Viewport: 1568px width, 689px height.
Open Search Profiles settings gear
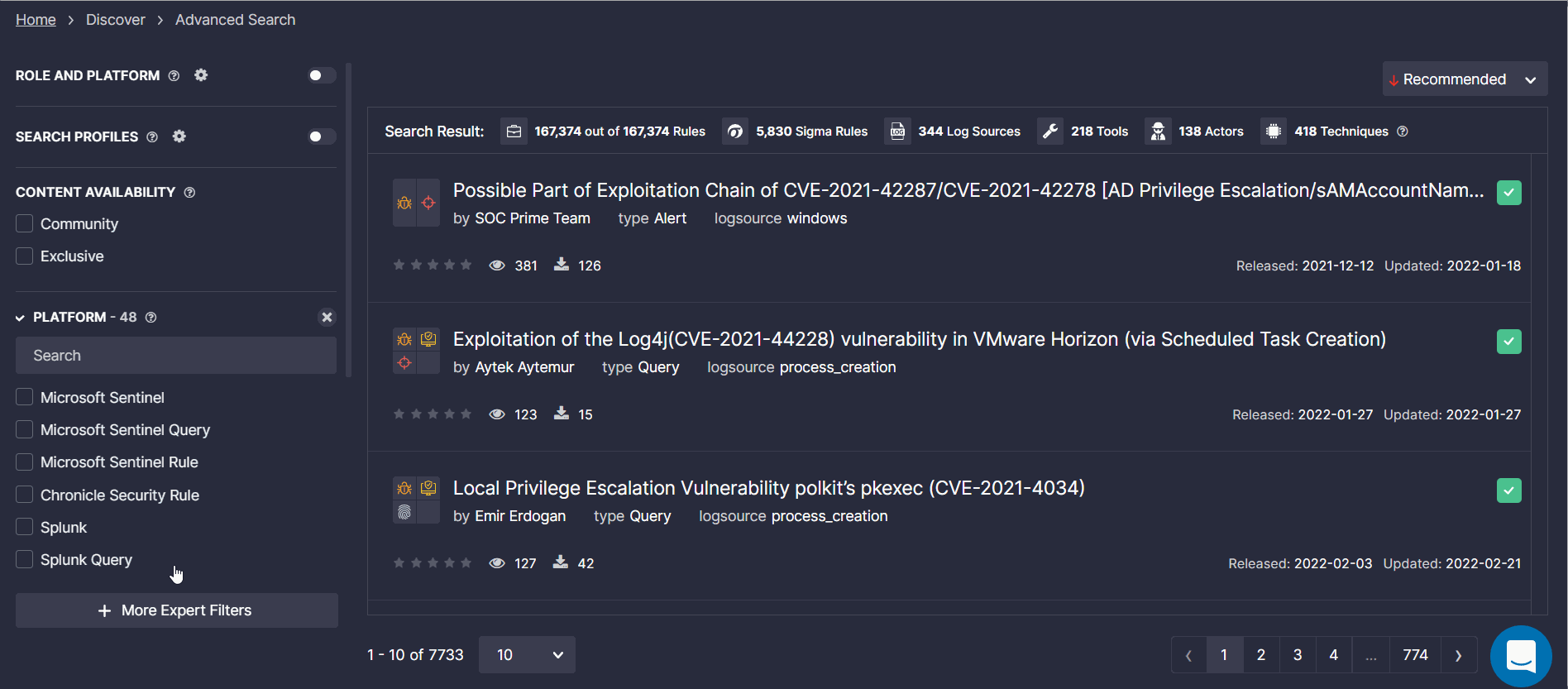click(179, 136)
